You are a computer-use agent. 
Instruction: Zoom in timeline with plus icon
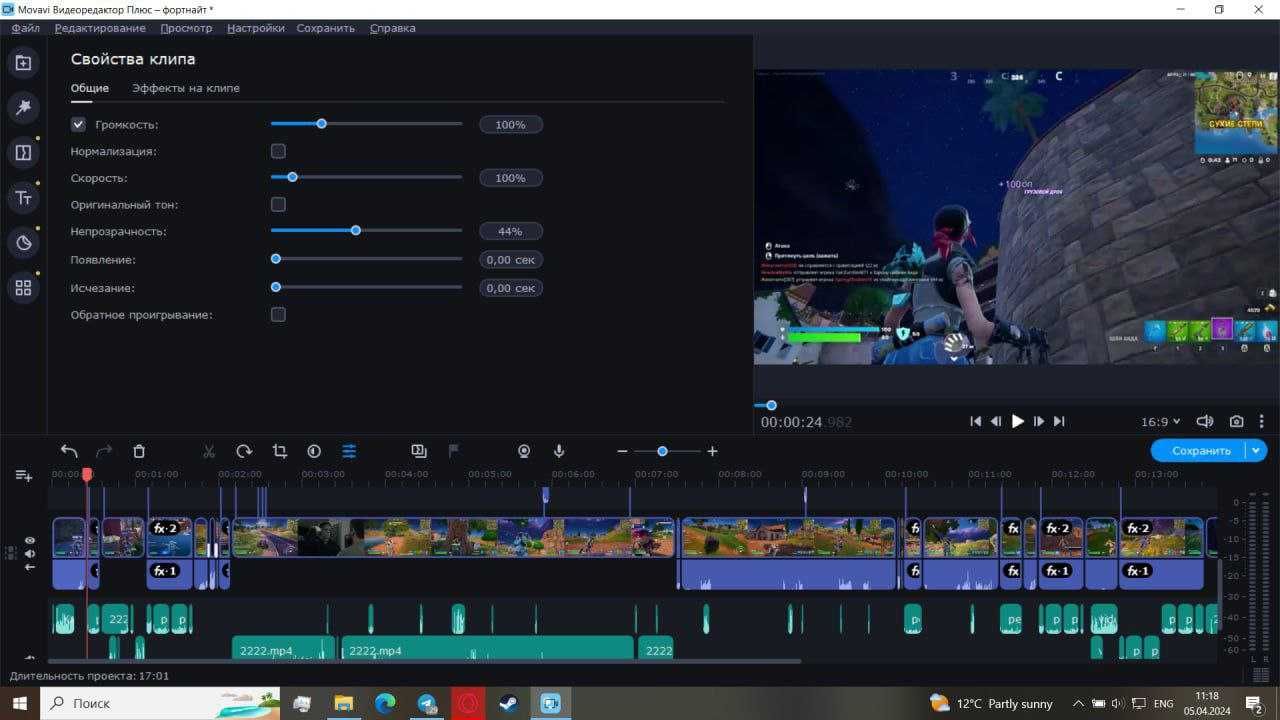coord(712,452)
